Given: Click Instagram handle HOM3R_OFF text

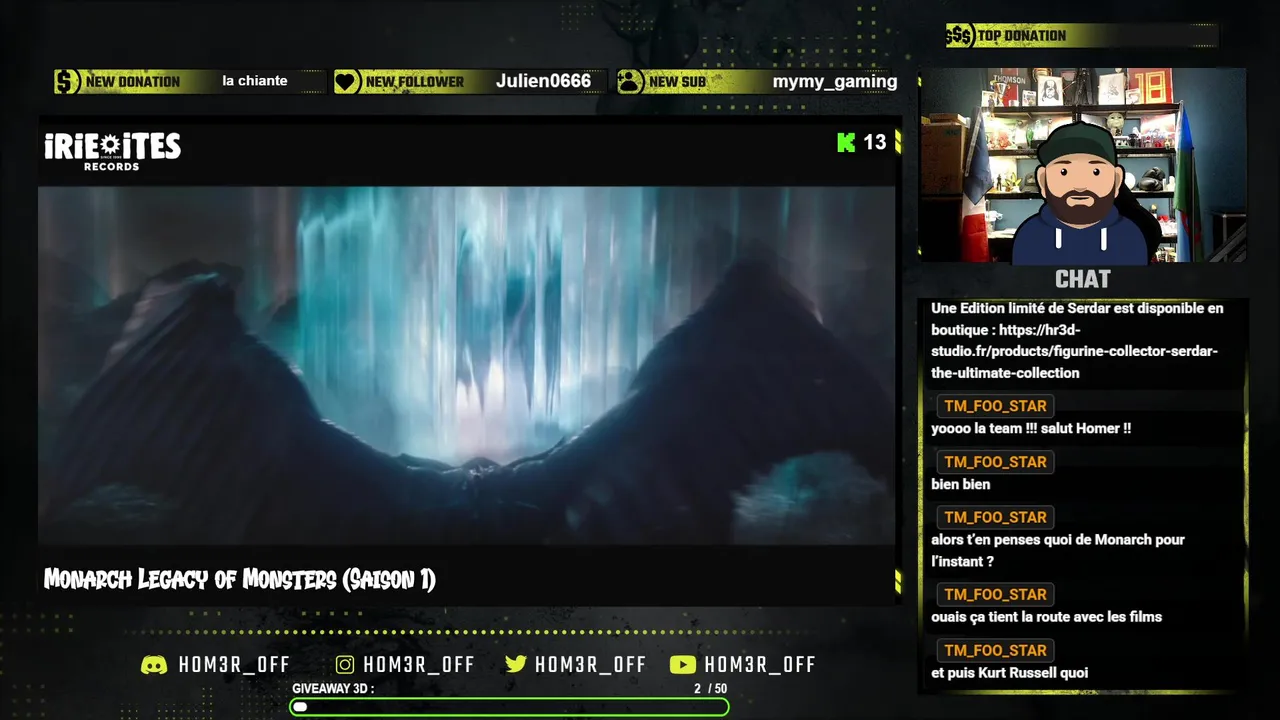Looking at the screenshot, I should click(x=419, y=665).
